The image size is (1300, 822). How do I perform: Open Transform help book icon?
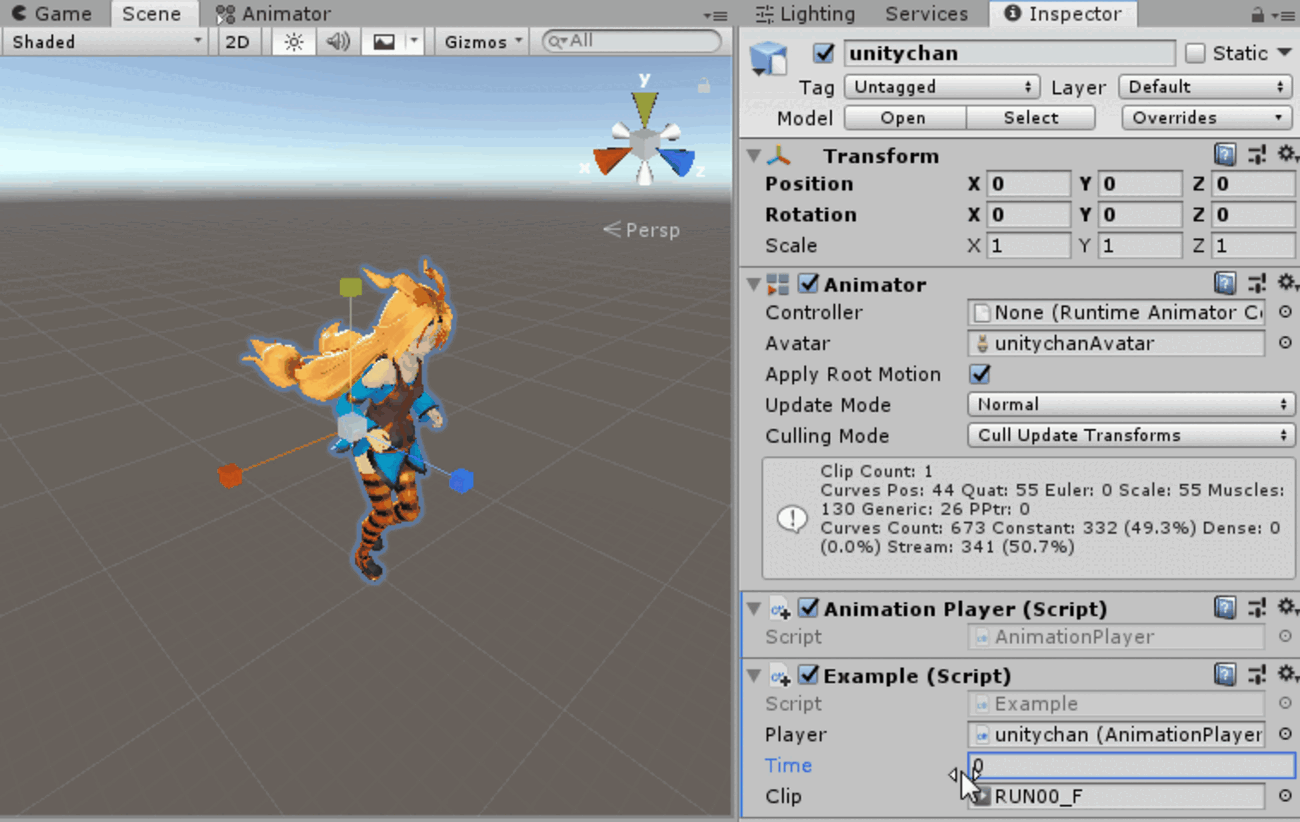1225,155
